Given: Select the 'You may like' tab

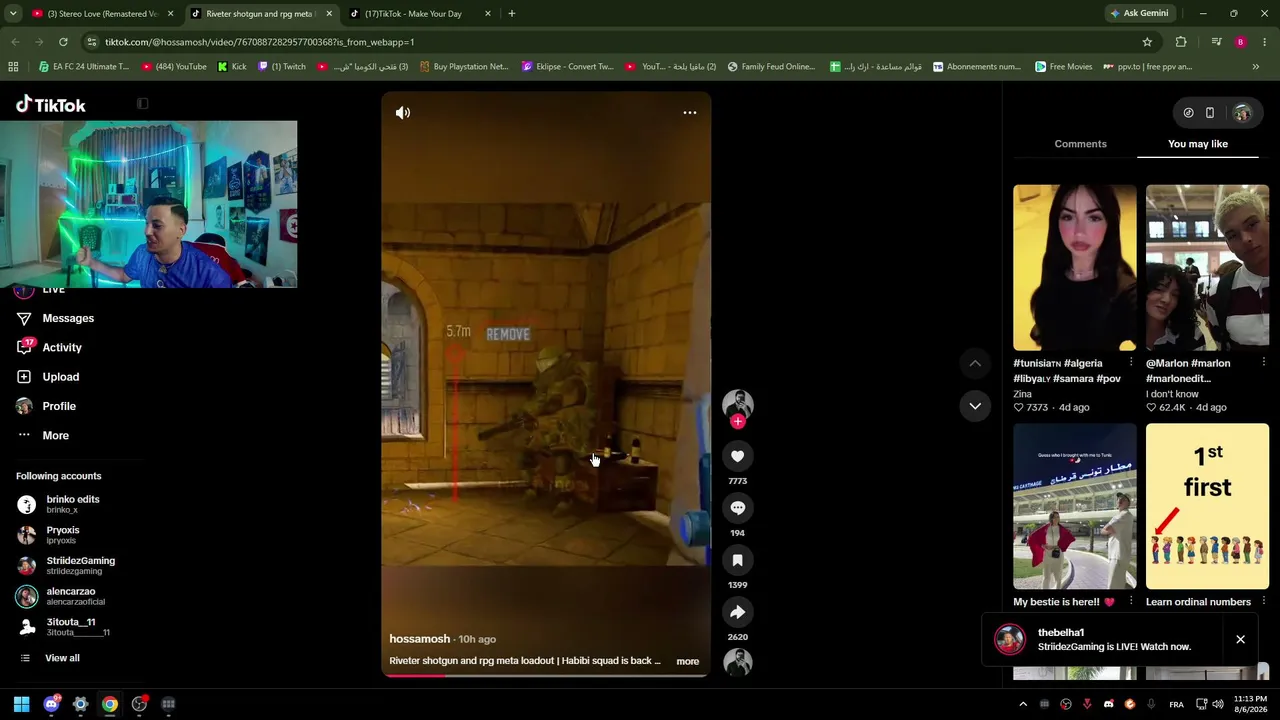Looking at the screenshot, I should [x=1198, y=144].
